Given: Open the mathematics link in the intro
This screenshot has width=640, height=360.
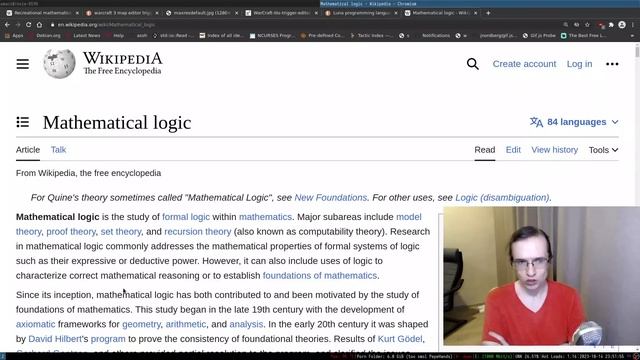Looking at the screenshot, I should [x=265, y=217].
